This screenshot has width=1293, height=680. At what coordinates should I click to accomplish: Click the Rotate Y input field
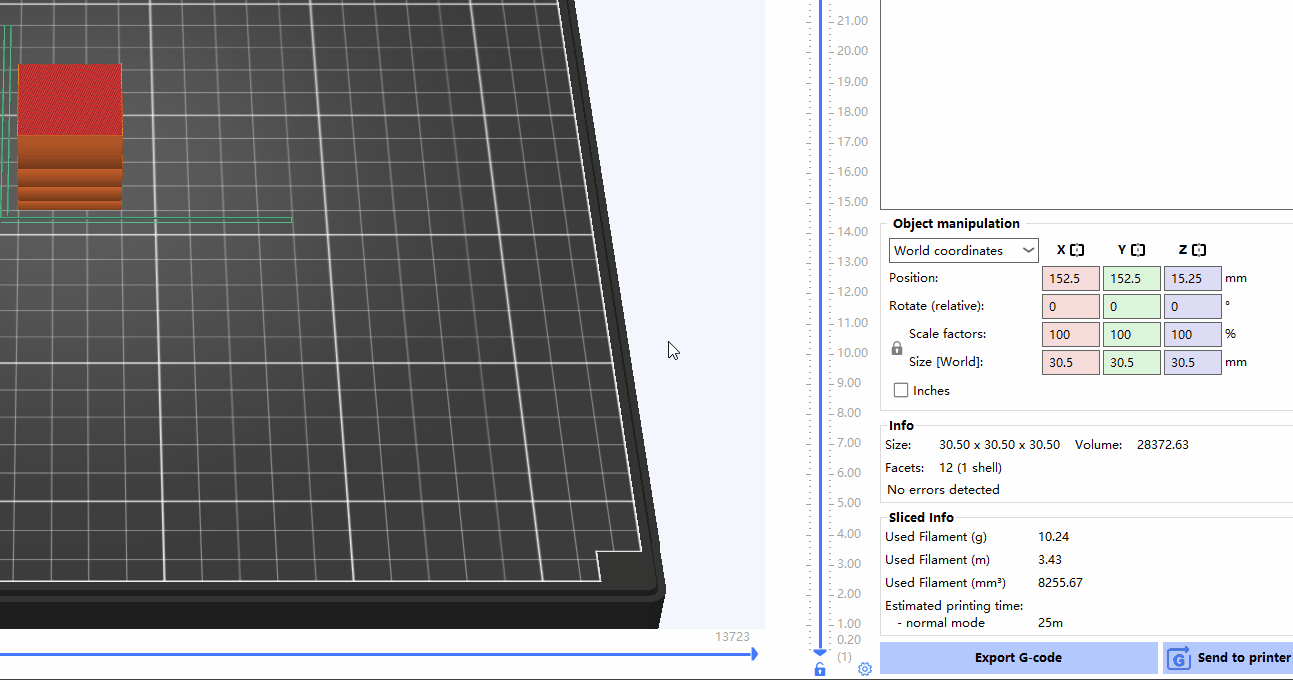[1131, 307]
